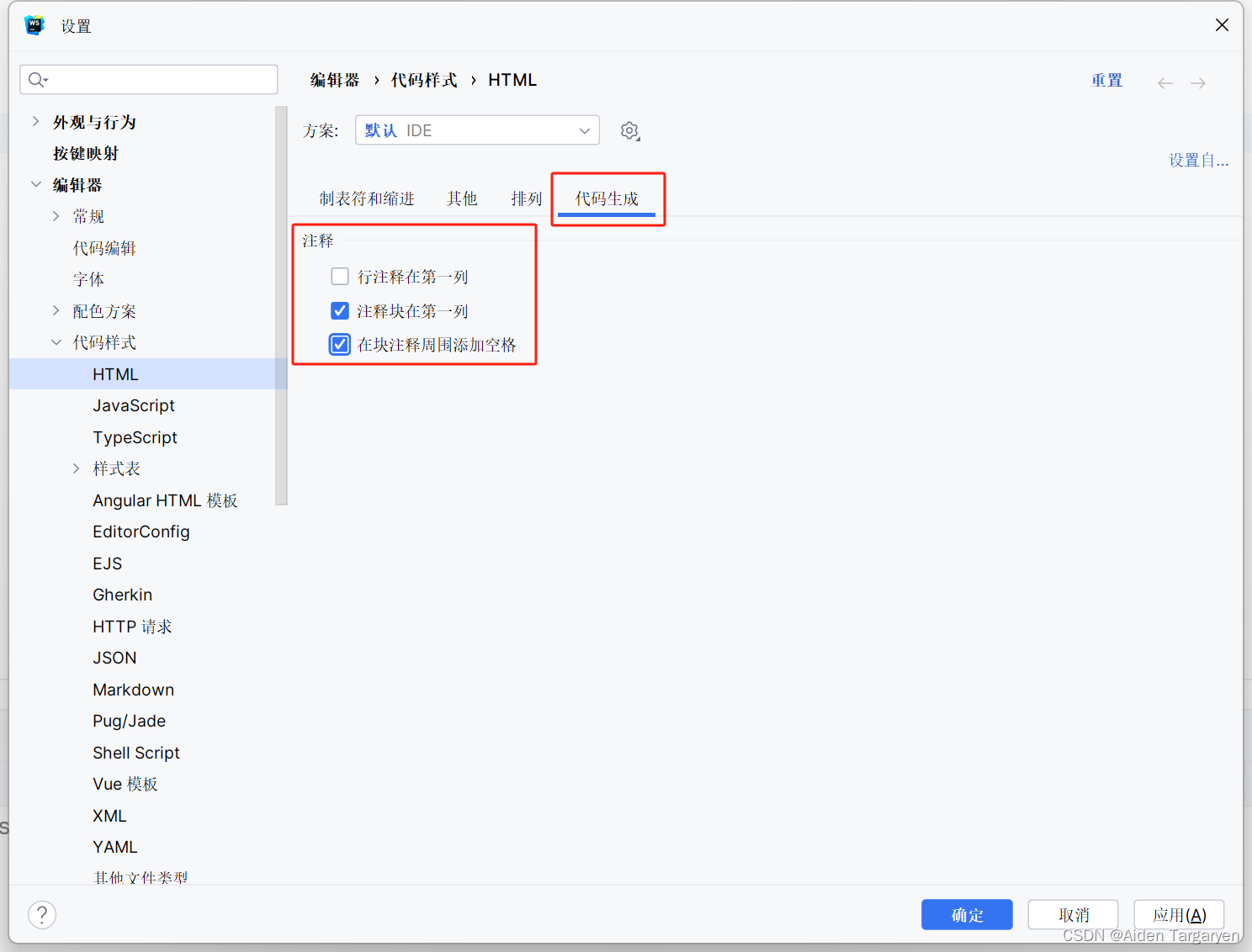
Task: Collapse the 编辑器 tree node
Action: (35, 185)
